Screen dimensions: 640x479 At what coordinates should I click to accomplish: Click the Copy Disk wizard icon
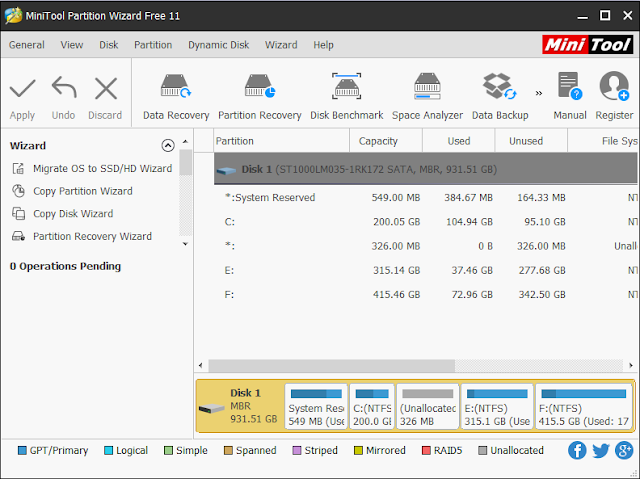(x=18, y=214)
